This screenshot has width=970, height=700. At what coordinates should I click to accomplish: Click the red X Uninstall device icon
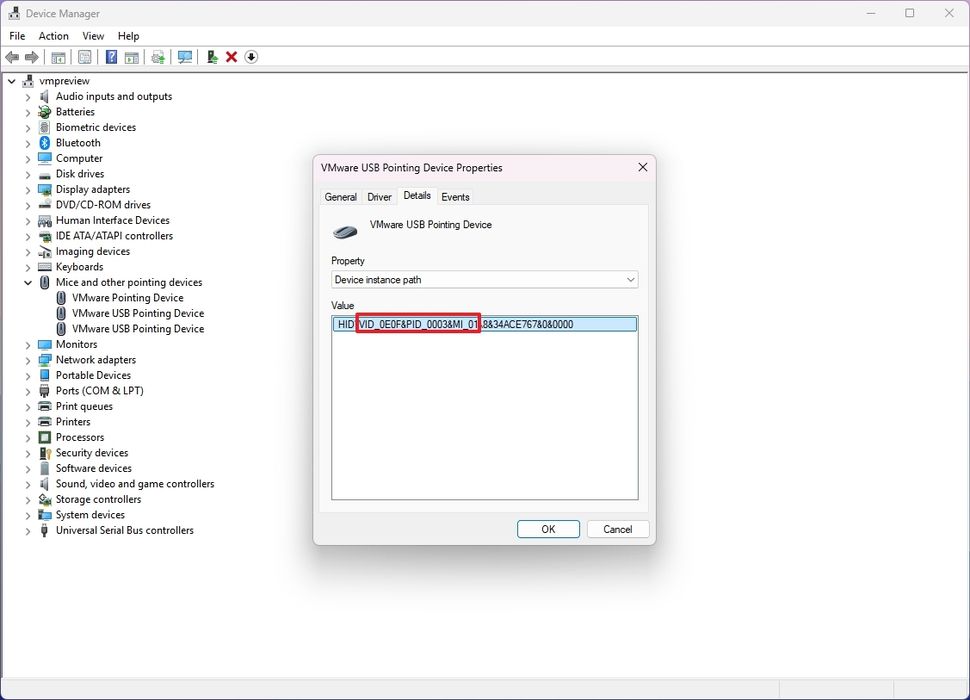[230, 57]
